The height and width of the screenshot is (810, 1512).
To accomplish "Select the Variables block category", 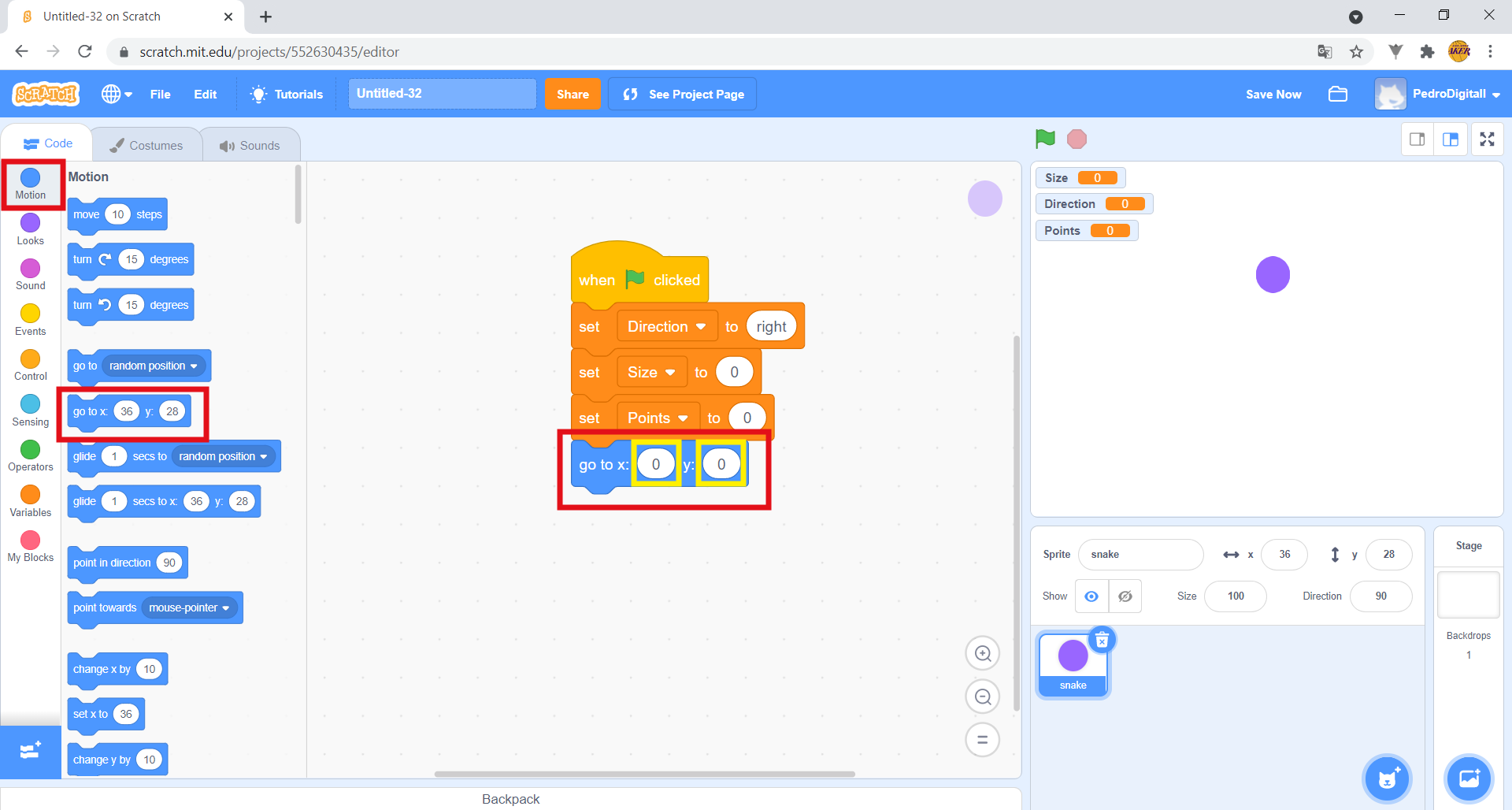I will 30,501.
